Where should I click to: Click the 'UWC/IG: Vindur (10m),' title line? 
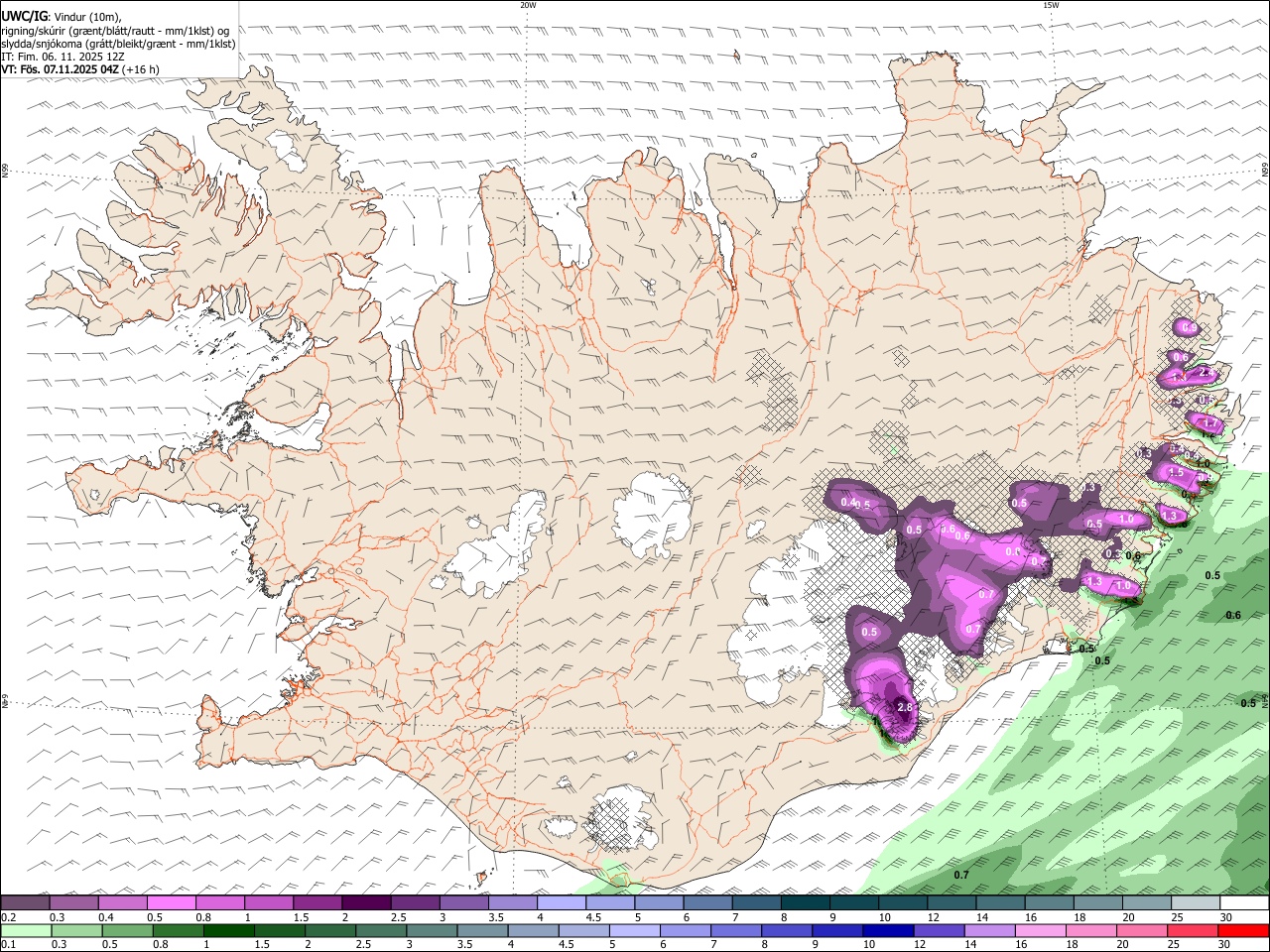tap(62, 17)
